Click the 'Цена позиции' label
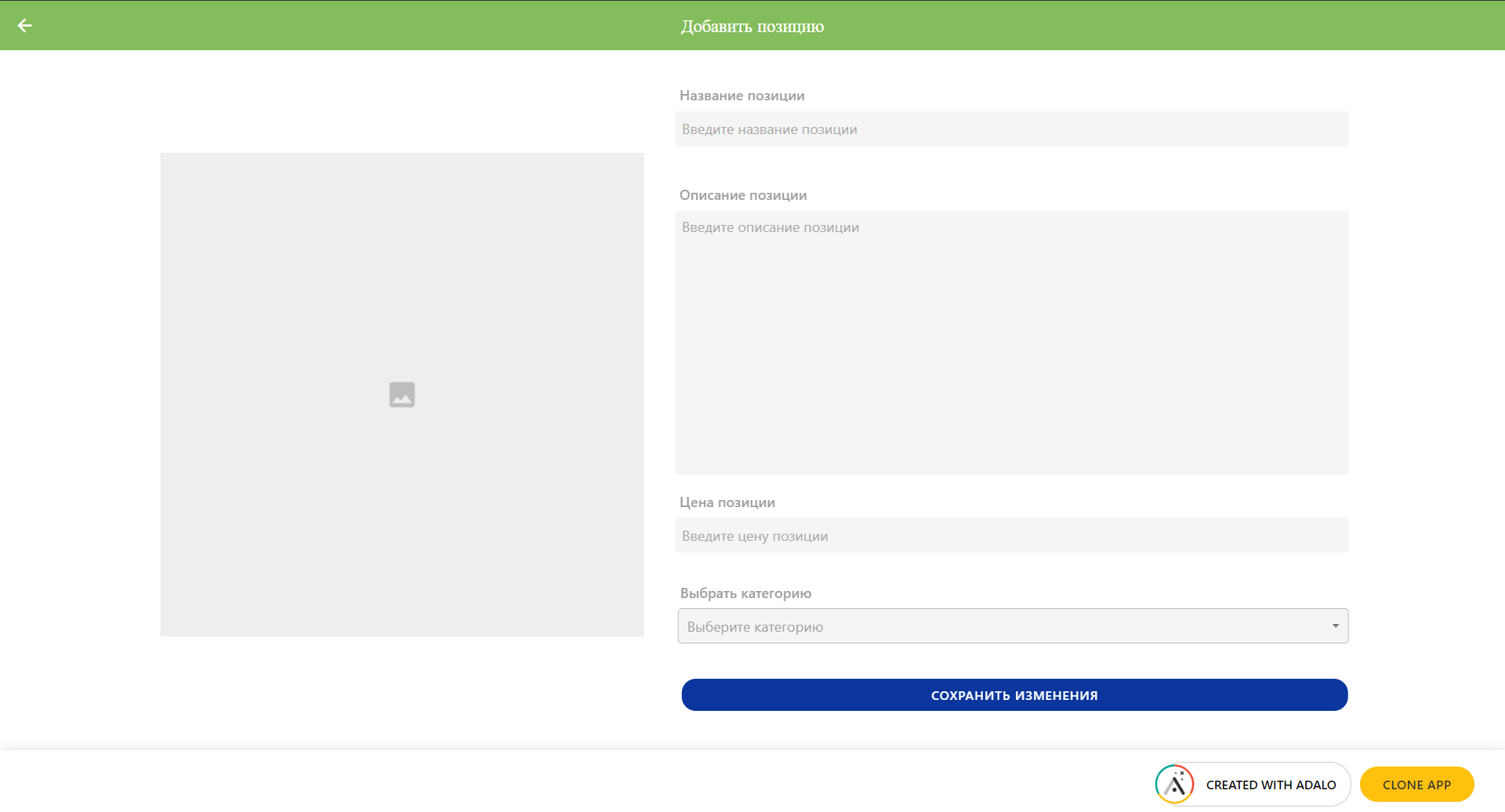The width and height of the screenshot is (1505, 812). tap(727, 502)
